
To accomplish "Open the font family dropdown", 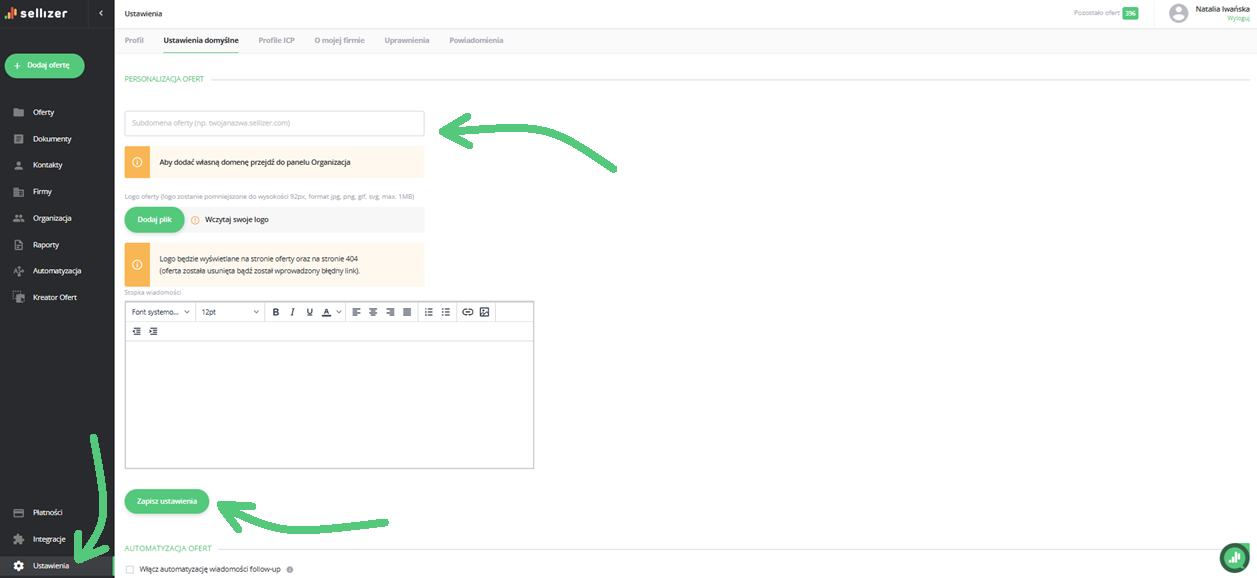I will pos(160,312).
